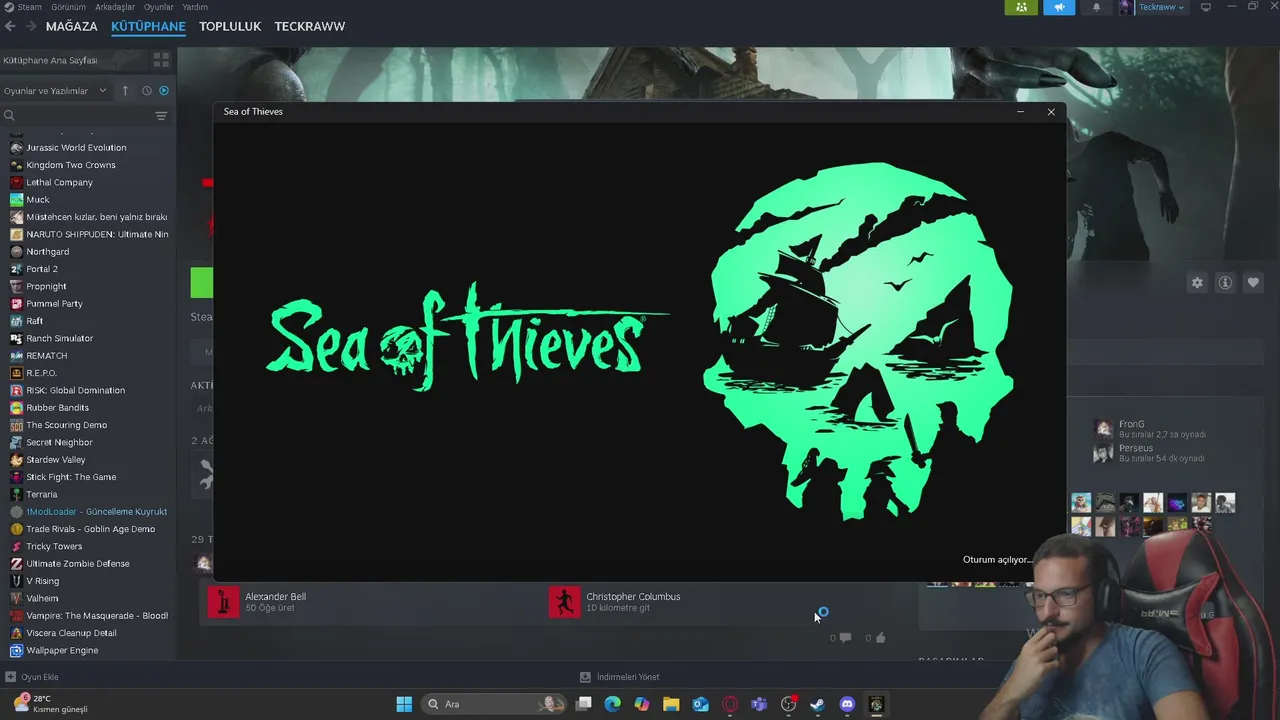This screenshot has height=720, width=1280.
Task: Sort library by the up arrow icon
Action: 125,91
